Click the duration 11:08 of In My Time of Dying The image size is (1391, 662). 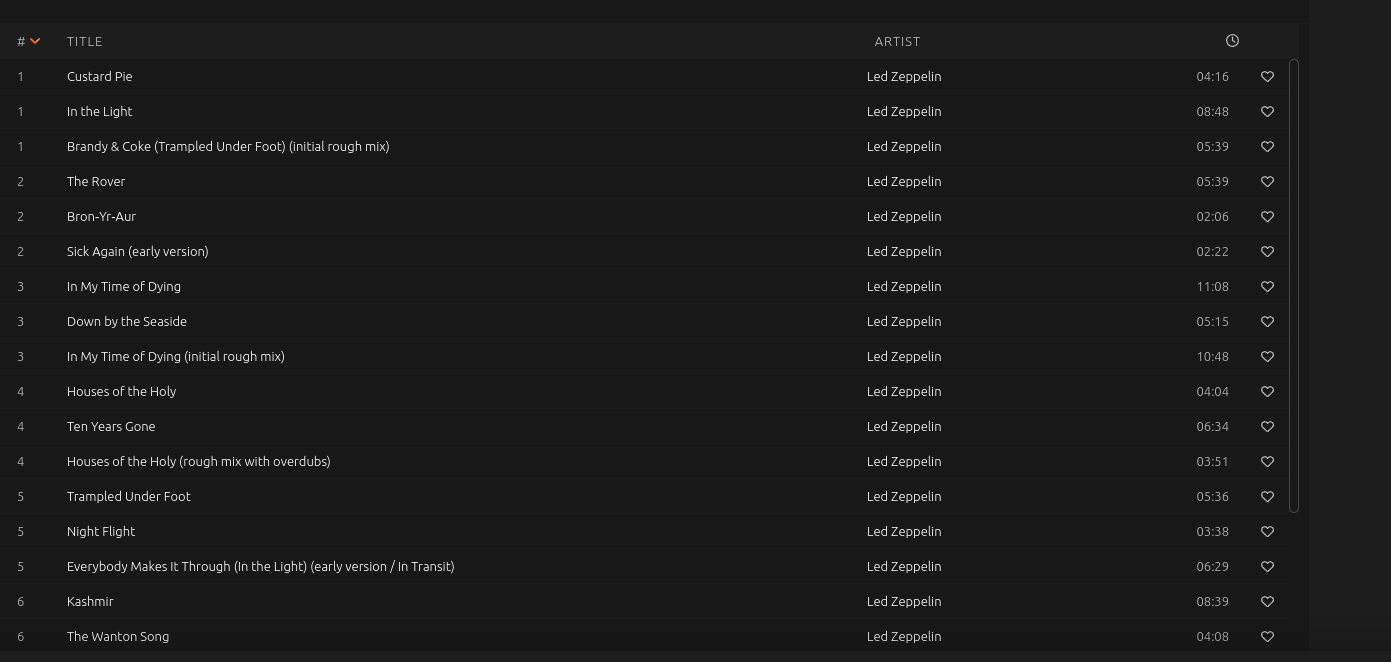click(1212, 286)
